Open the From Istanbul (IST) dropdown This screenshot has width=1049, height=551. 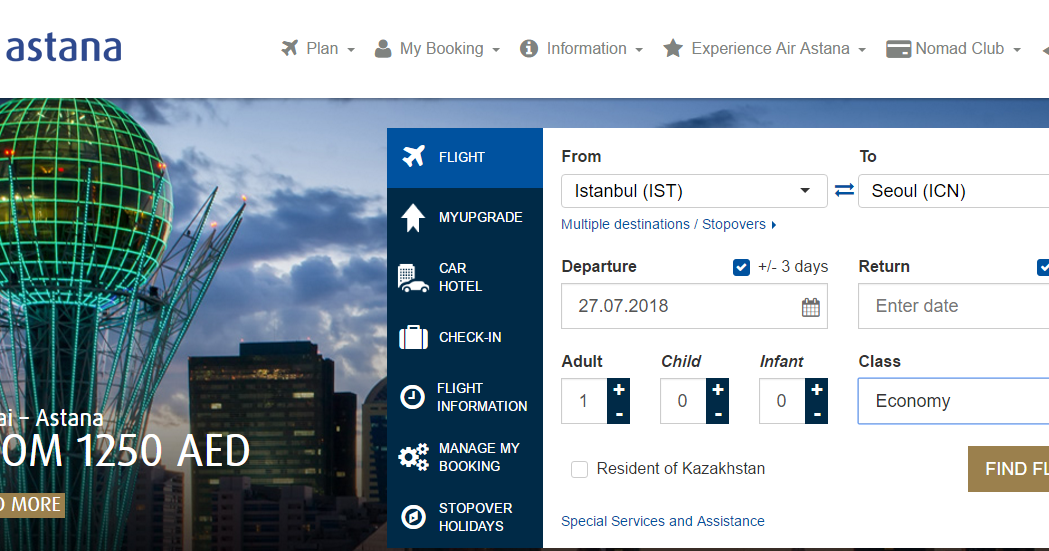tap(694, 191)
